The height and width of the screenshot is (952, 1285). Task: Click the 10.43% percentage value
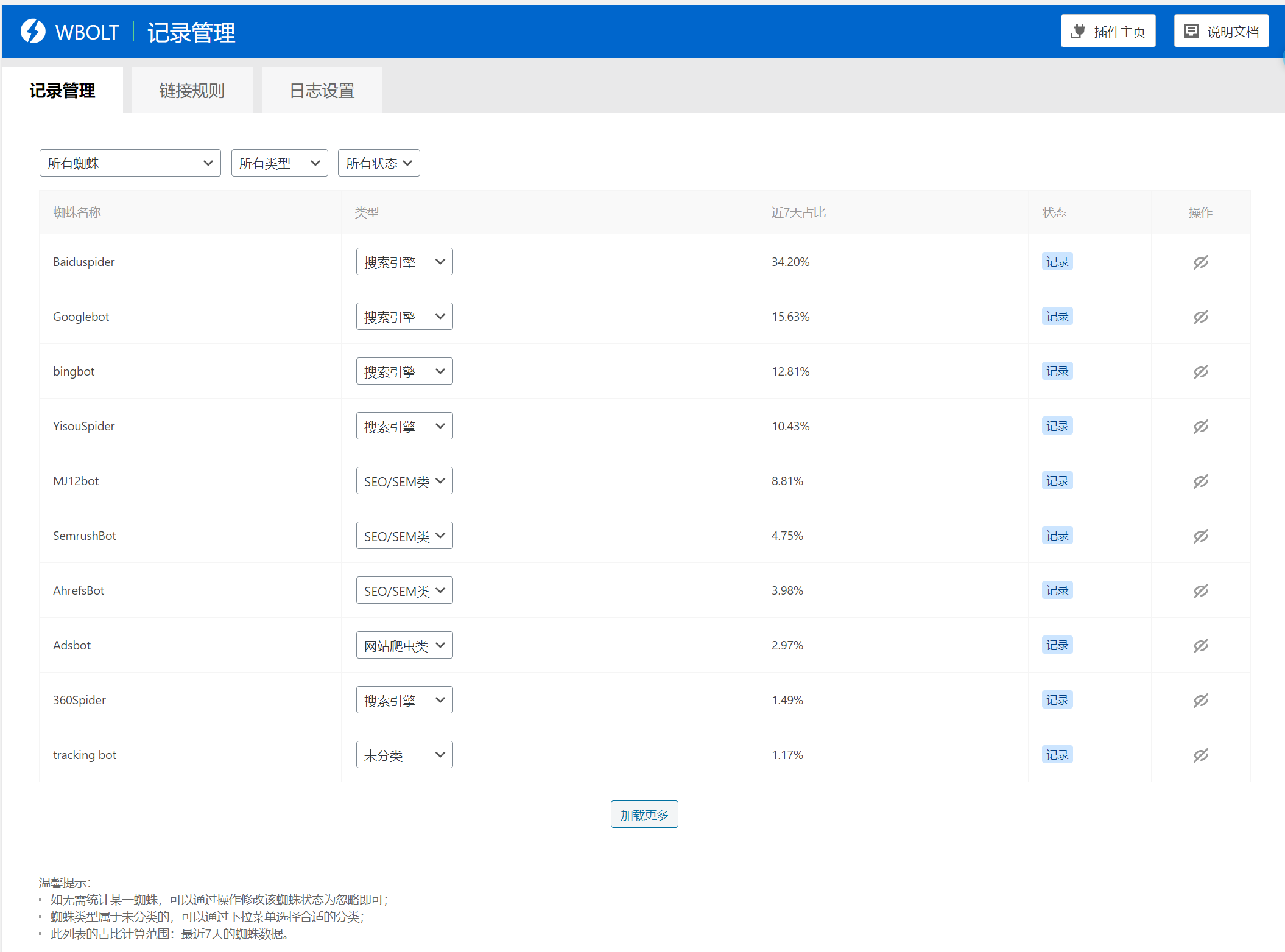tap(790, 426)
